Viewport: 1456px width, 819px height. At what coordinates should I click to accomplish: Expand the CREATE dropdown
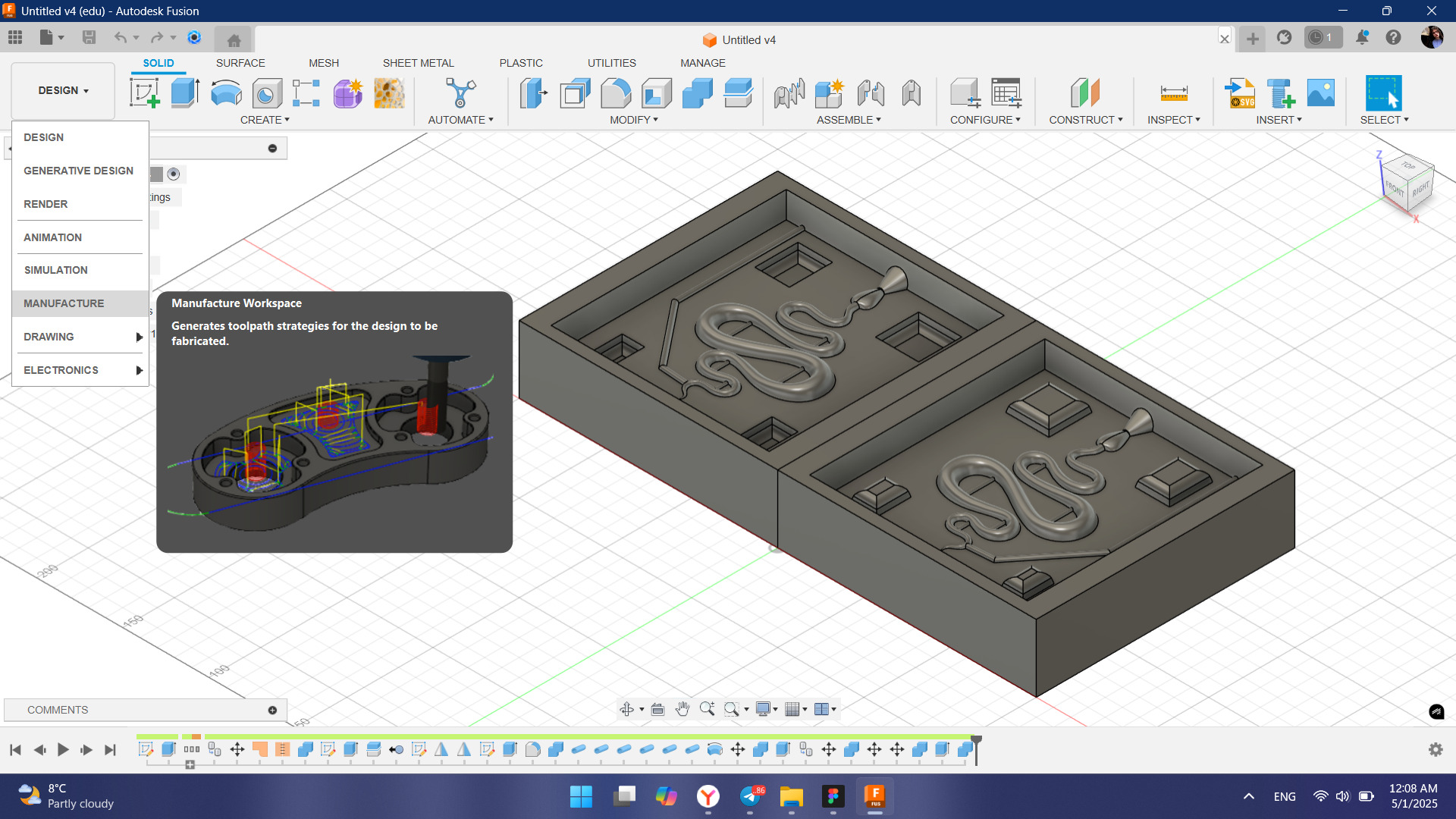point(265,120)
